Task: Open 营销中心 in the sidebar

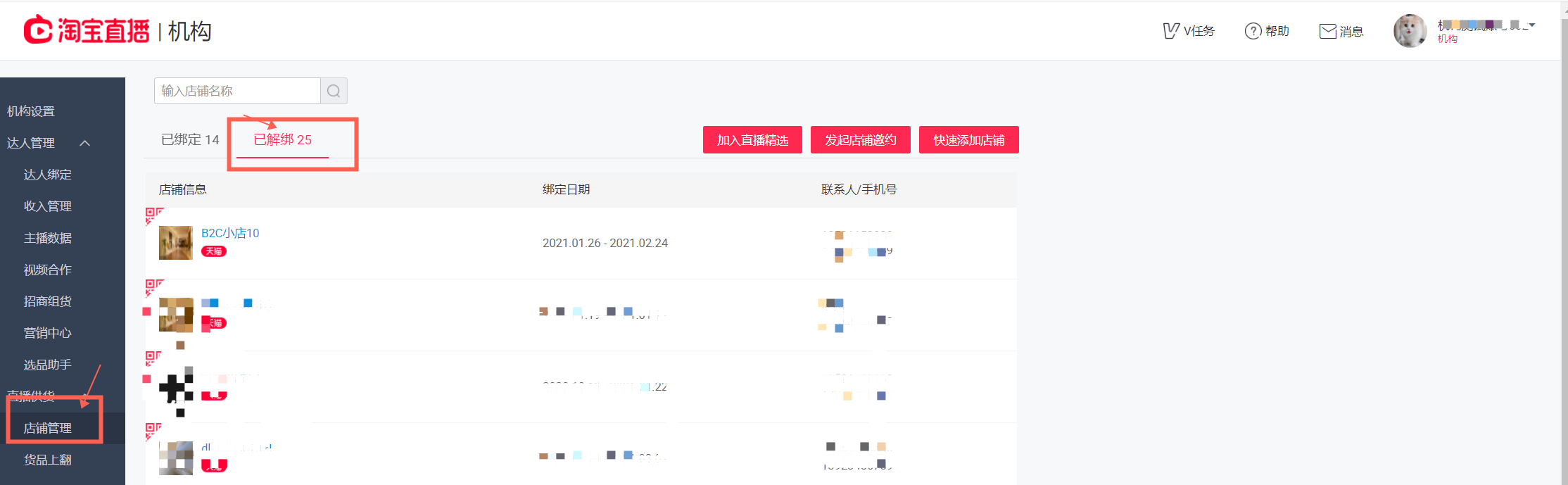Action: [48, 333]
